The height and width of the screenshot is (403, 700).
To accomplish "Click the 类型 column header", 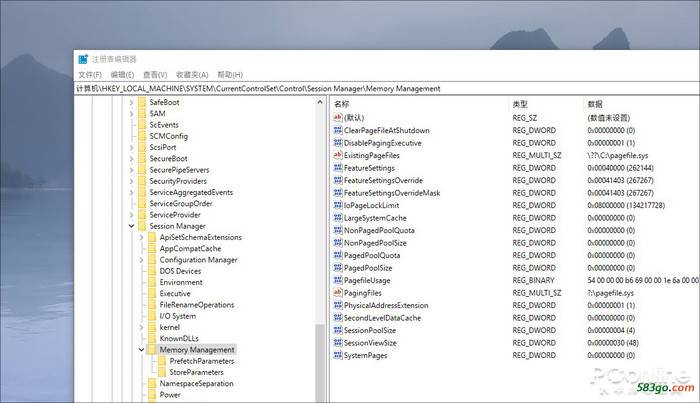I will (520, 104).
